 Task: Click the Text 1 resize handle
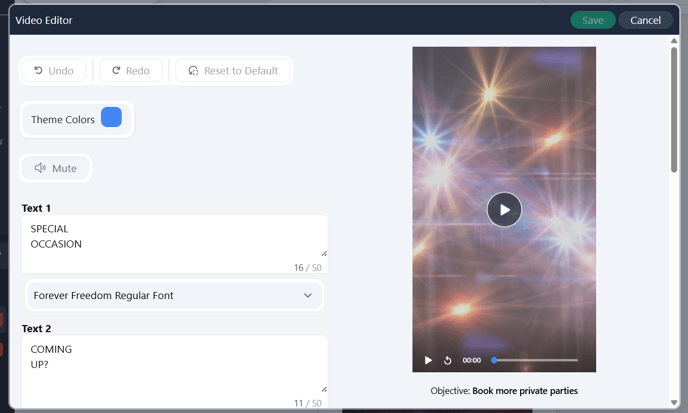(x=324, y=253)
